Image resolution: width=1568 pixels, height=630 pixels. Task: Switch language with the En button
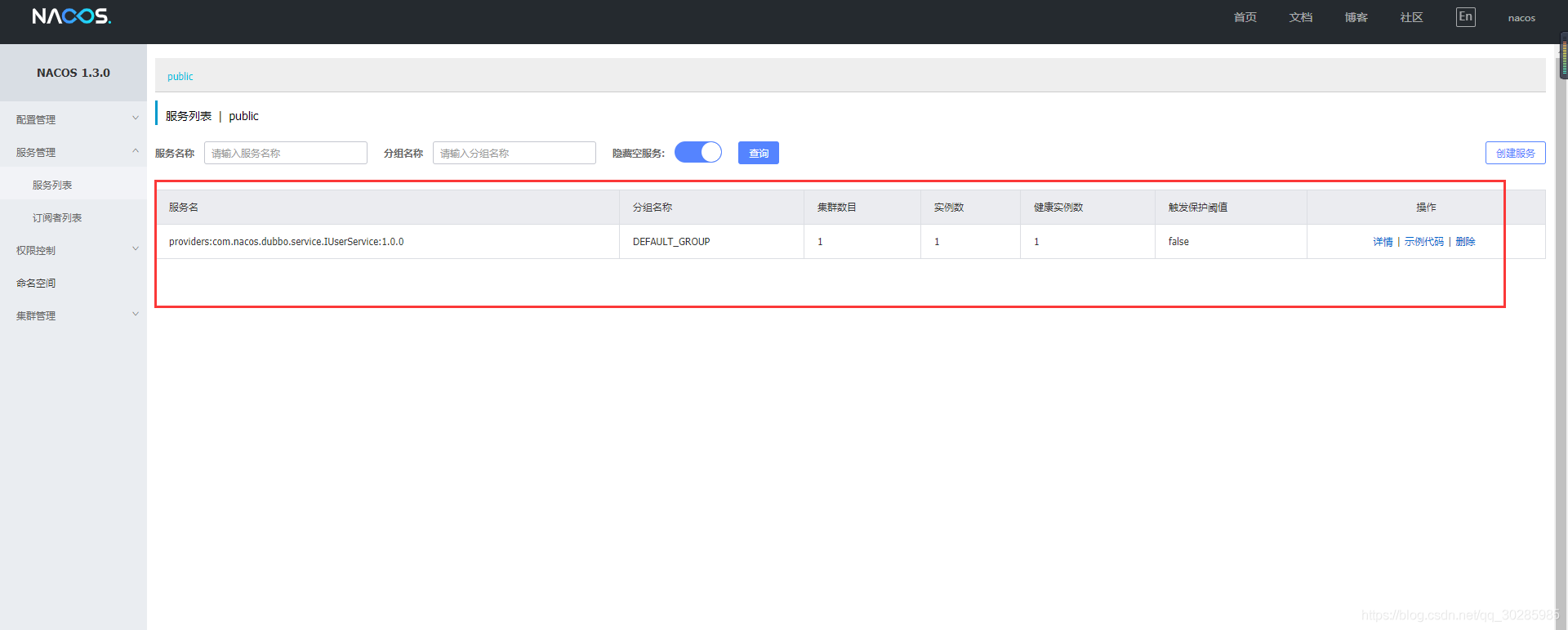coord(1466,17)
